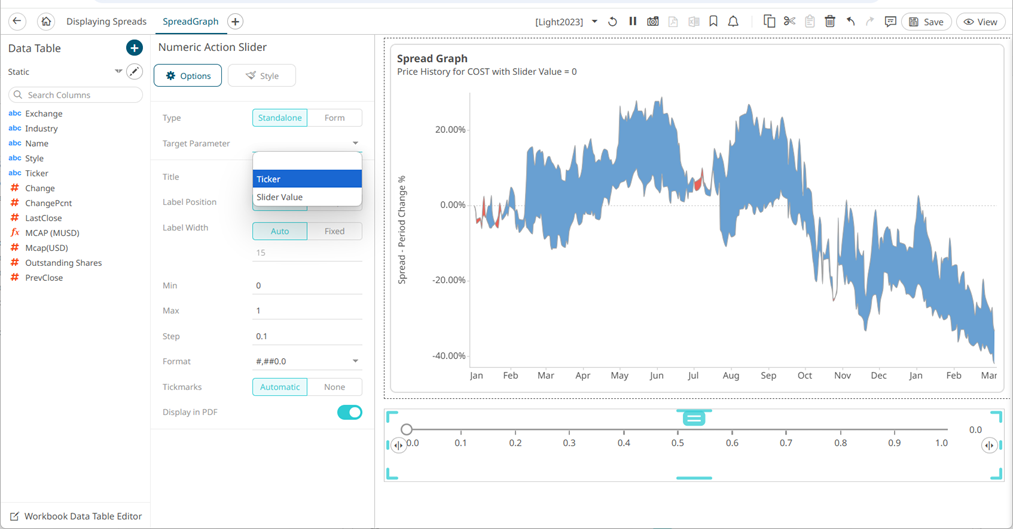Click the home icon in top bar
This screenshot has width=1013, height=529.
tap(46, 21)
